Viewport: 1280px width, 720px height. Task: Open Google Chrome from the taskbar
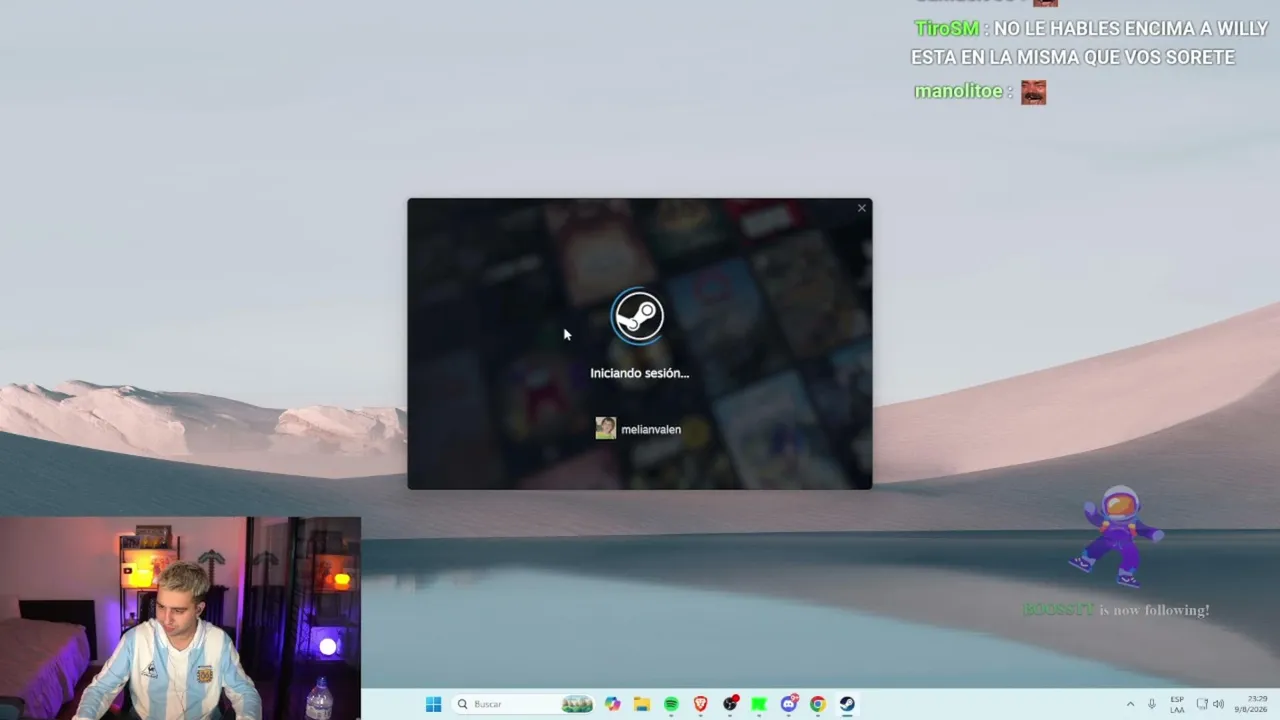[818, 704]
